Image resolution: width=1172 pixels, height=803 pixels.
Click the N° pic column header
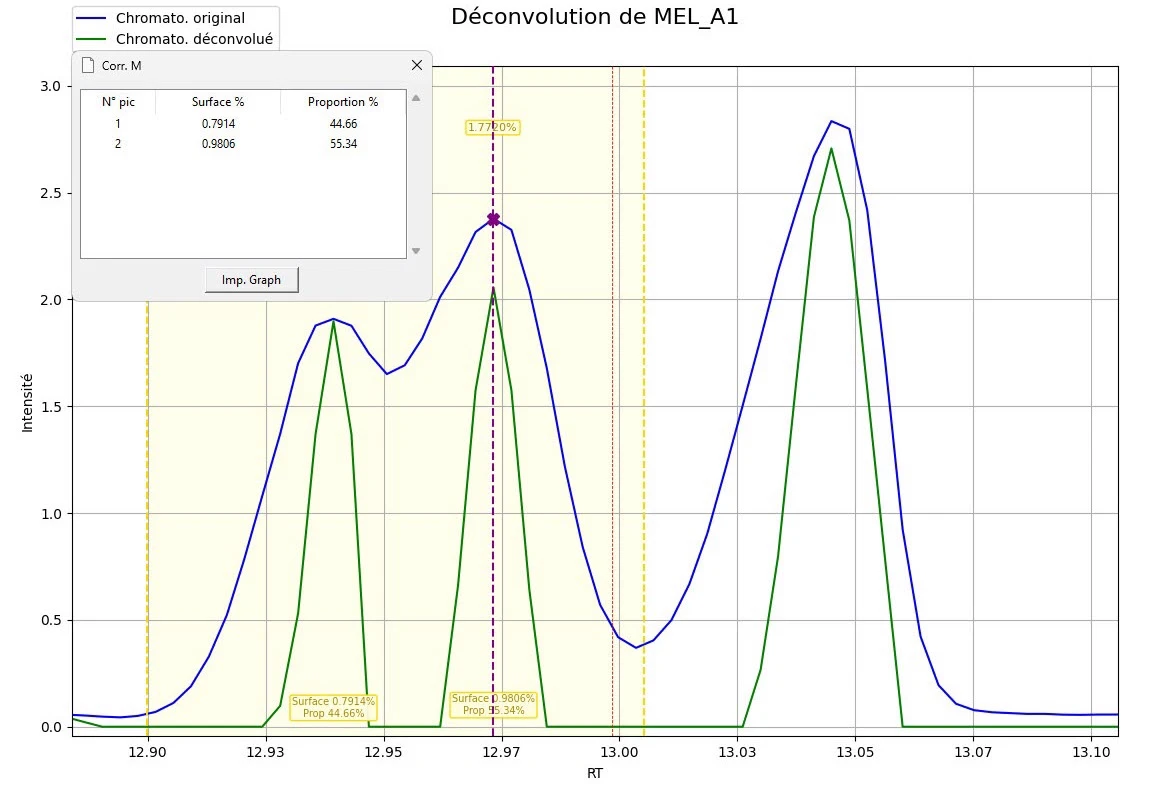pyautogui.click(x=118, y=102)
